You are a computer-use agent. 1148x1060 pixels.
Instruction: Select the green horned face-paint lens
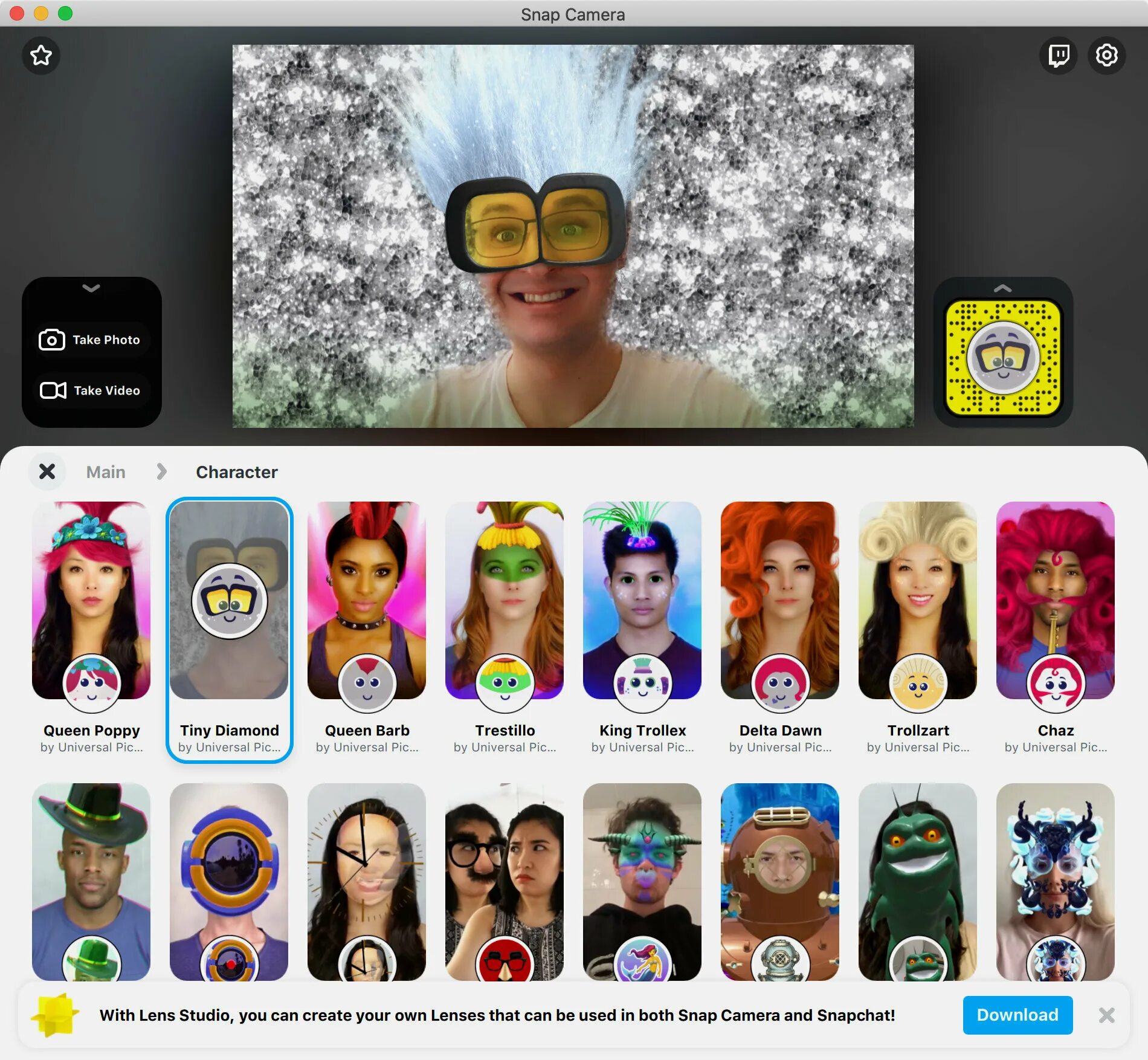pos(642,882)
